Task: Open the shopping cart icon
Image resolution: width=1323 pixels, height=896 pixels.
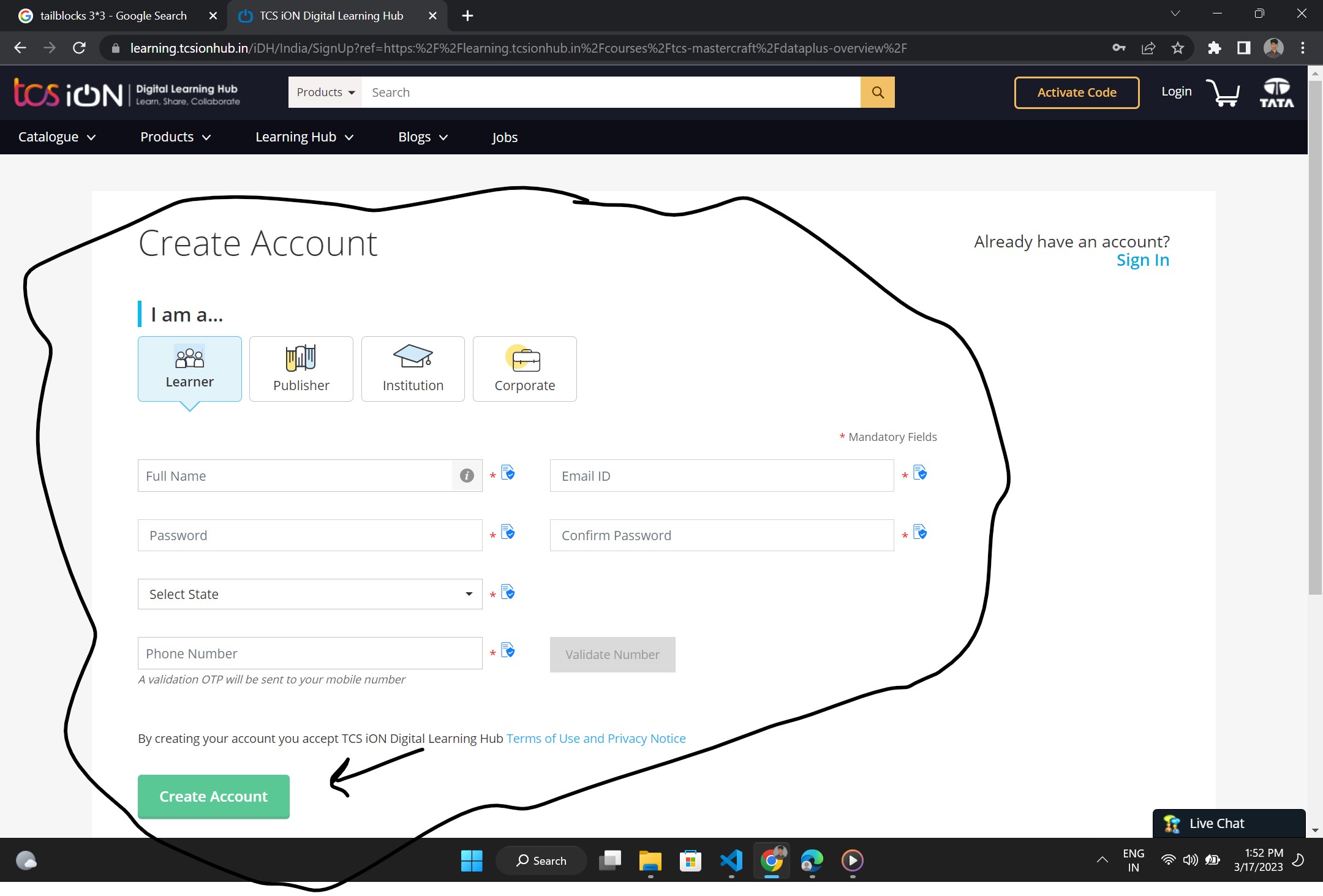Action: tap(1223, 93)
